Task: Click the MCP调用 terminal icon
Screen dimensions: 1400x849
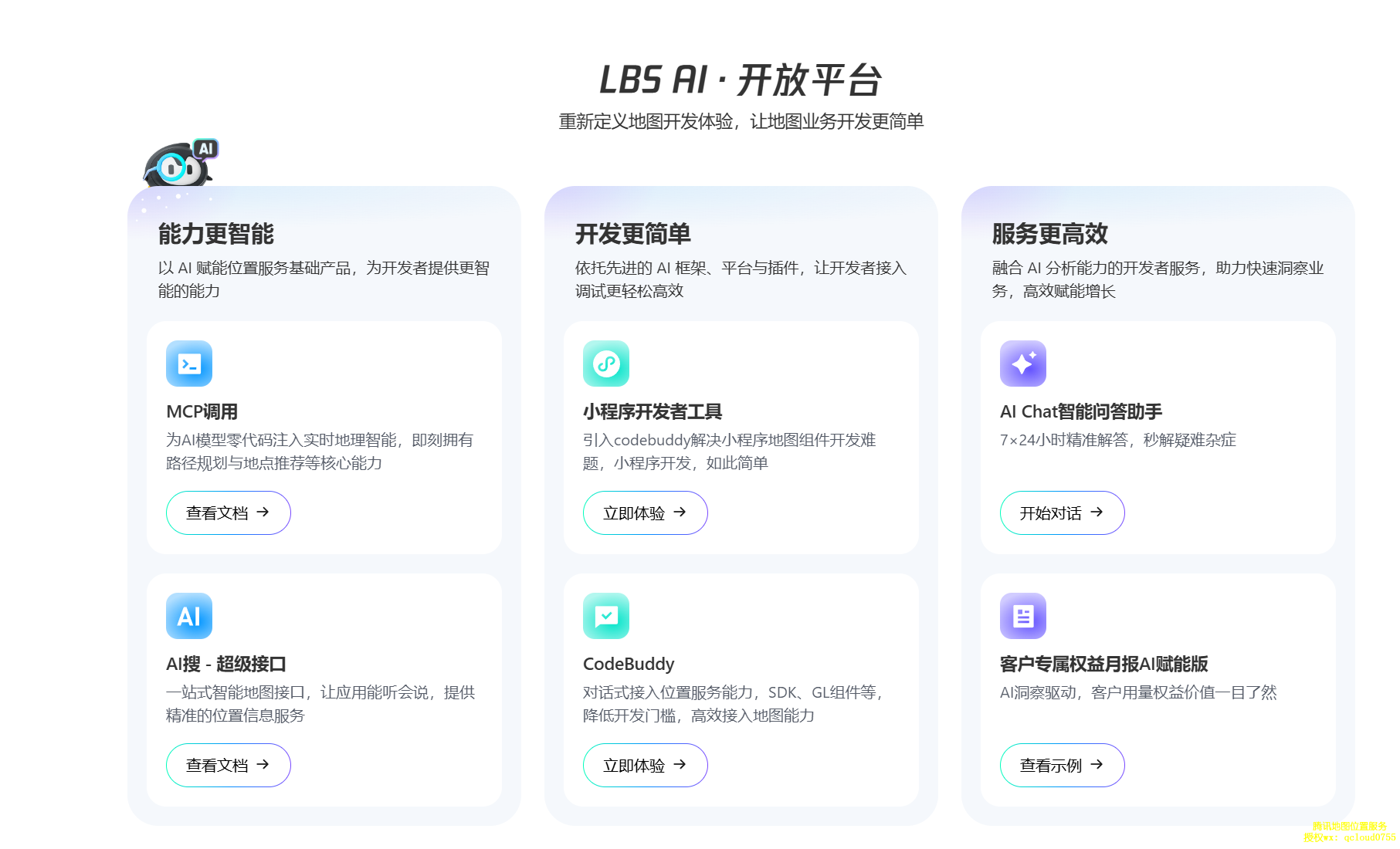Action: 189,364
